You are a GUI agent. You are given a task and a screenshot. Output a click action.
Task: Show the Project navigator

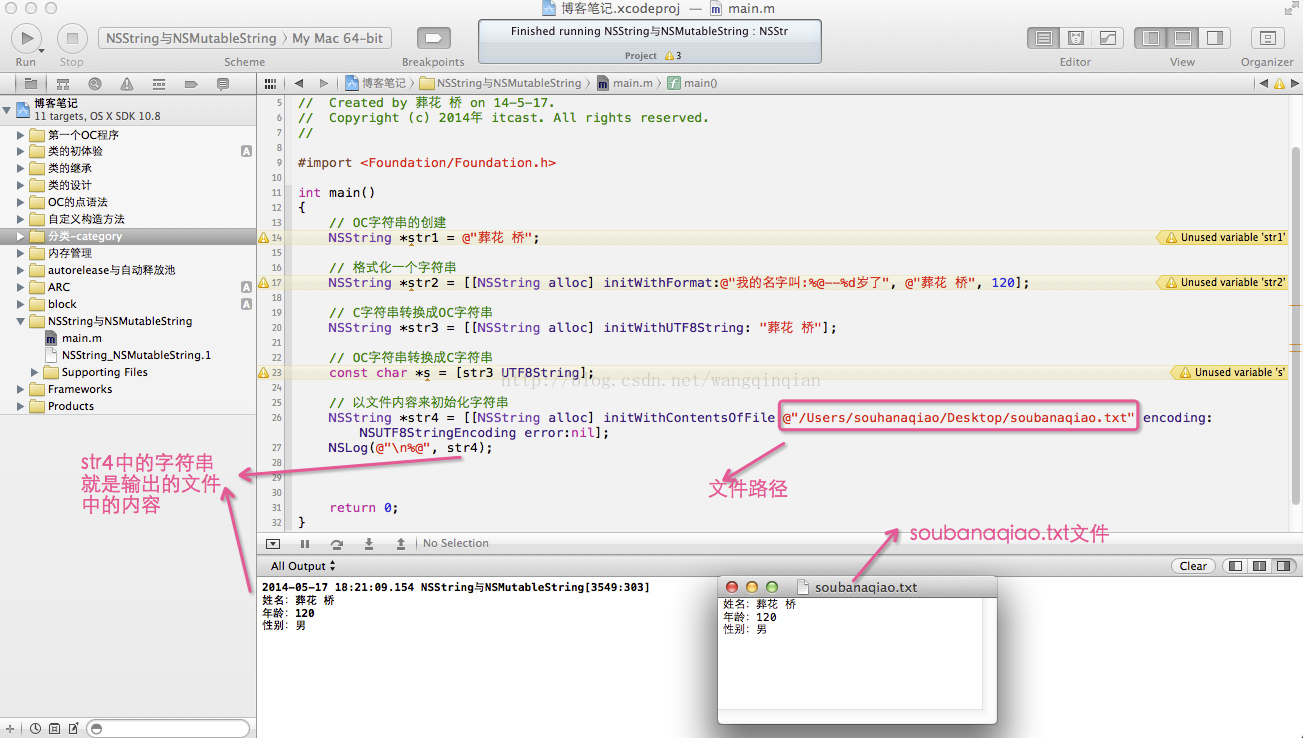tap(31, 84)
